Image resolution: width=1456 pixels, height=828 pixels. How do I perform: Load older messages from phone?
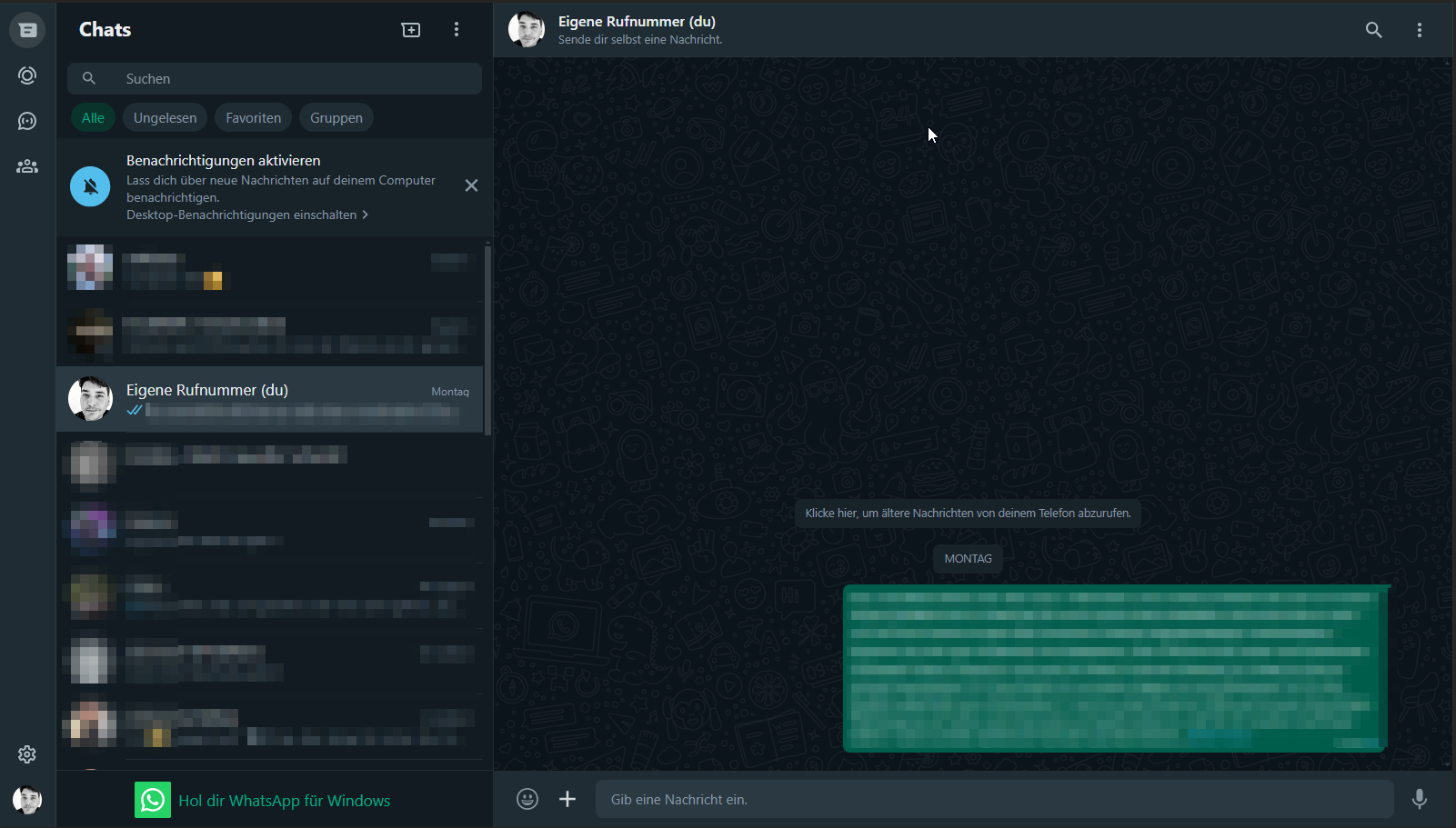tap(968, 514)
